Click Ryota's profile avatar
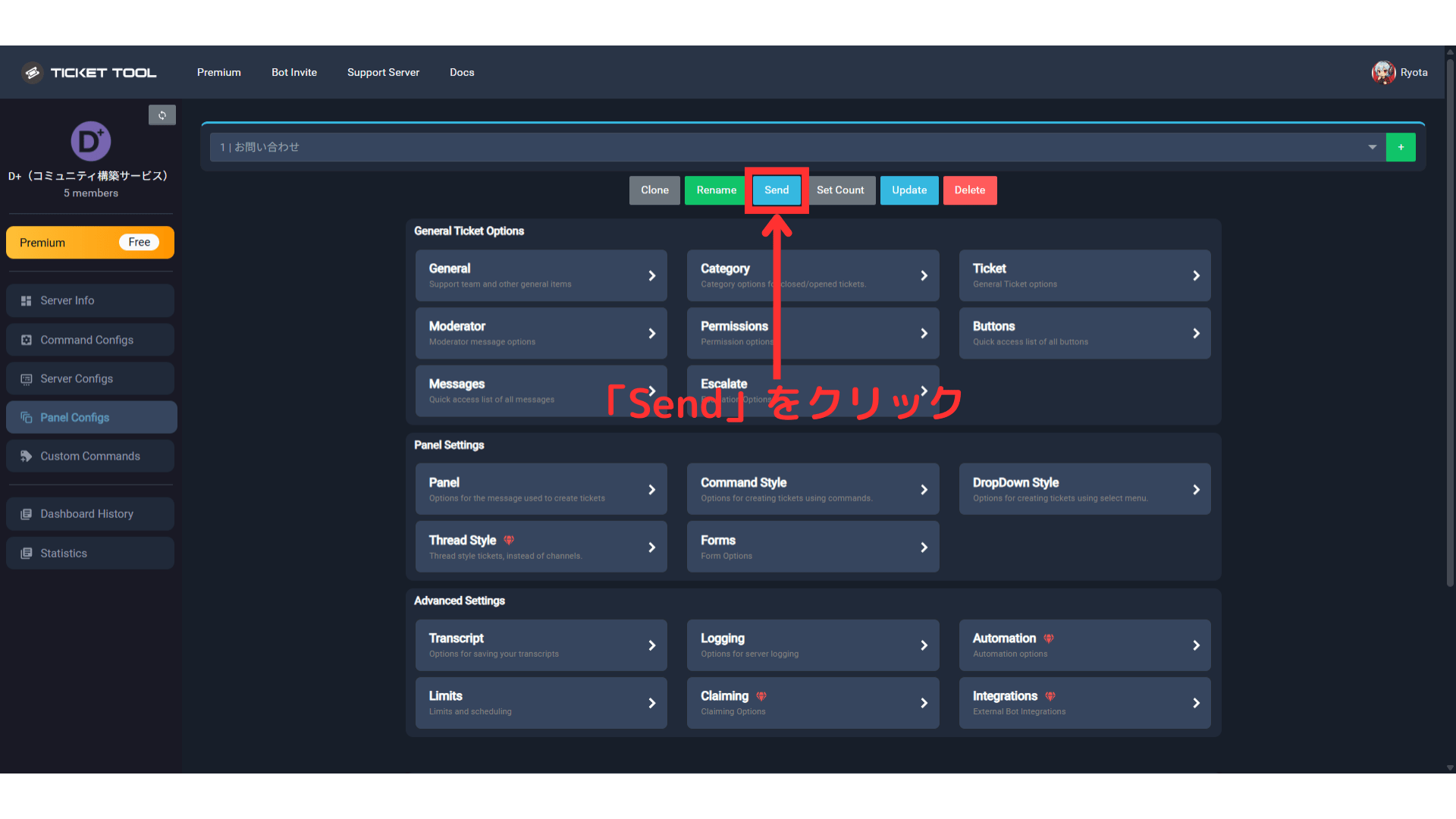Screen dimensions: 1456x819 pyautogui.click(x=1383, y=72)
